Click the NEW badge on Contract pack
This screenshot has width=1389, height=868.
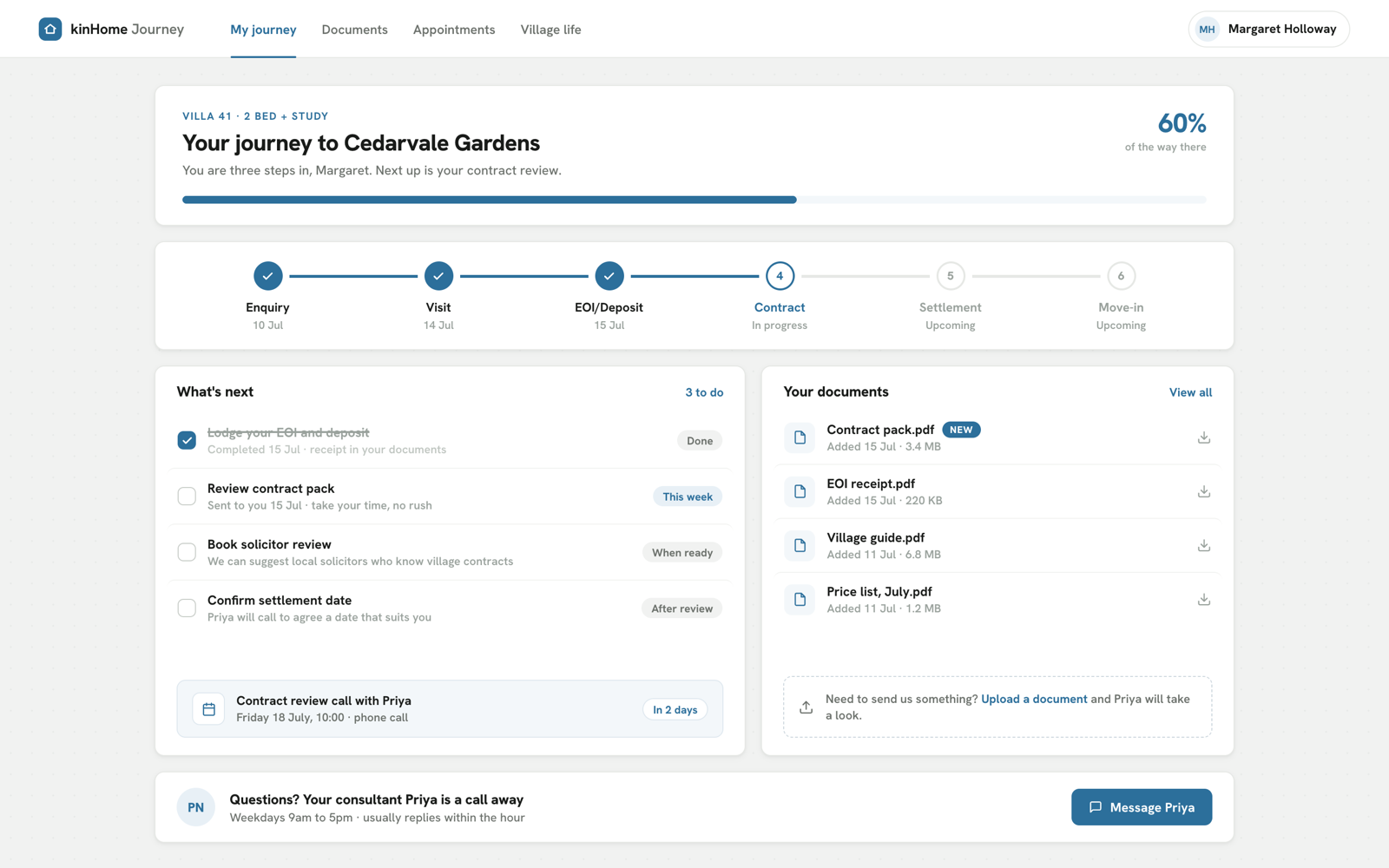[961, 430]
